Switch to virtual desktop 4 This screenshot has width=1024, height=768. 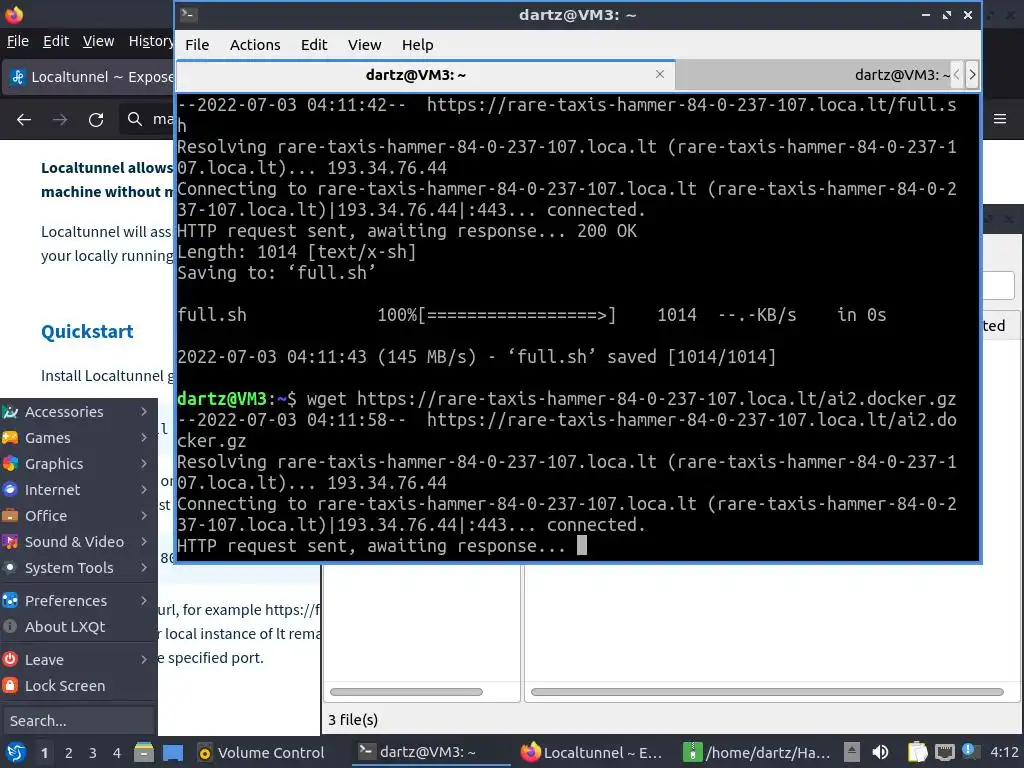click(x=117, y=753)
